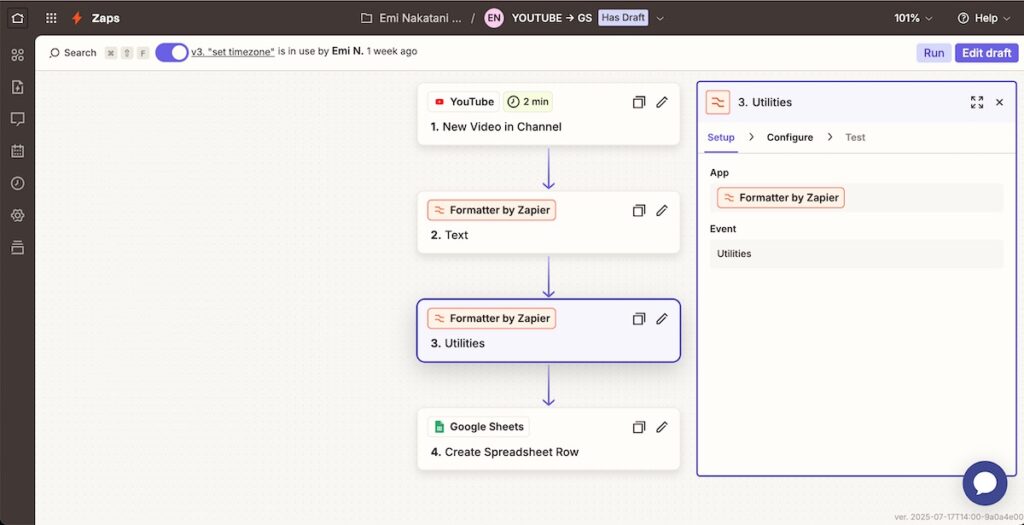Click the YOUTUBE → GS Zap title
Viewport: 1024px width, 525px height.
tap(552, 18)
